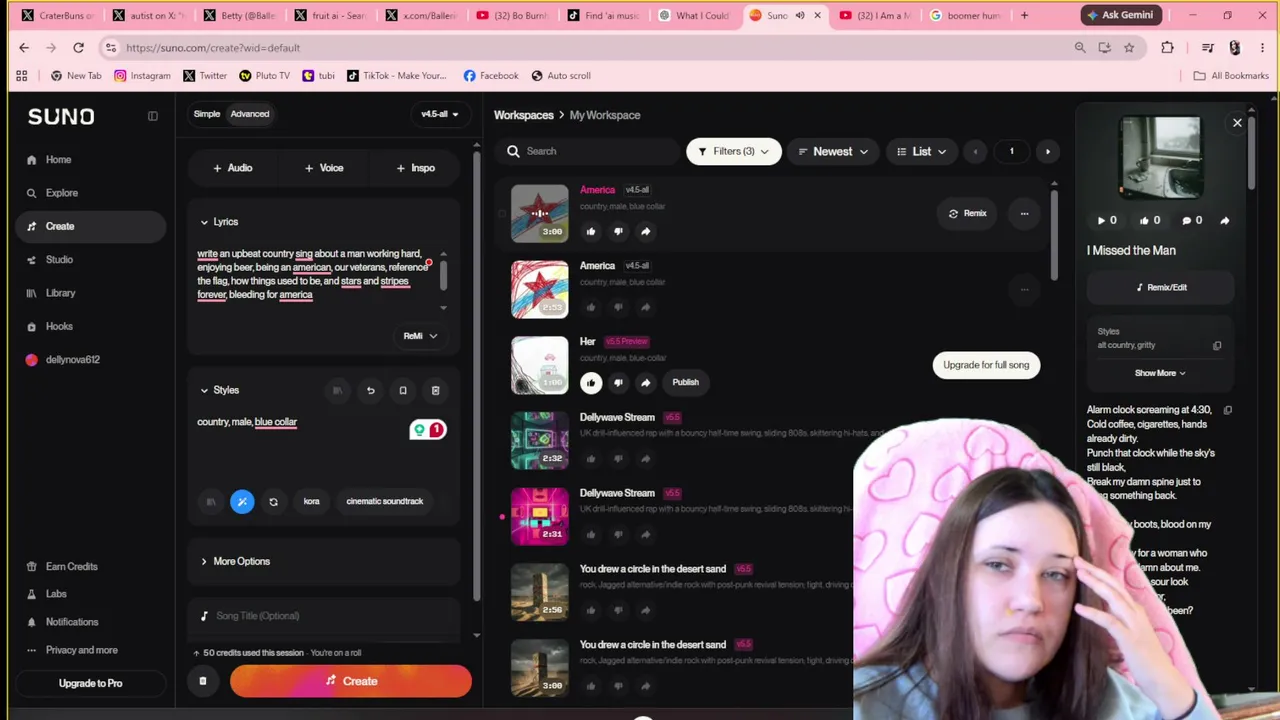Viewport: 1280px width, 720px height.
Task: Click the undo icon in Styles header
Action: click(x=370, y=390)
